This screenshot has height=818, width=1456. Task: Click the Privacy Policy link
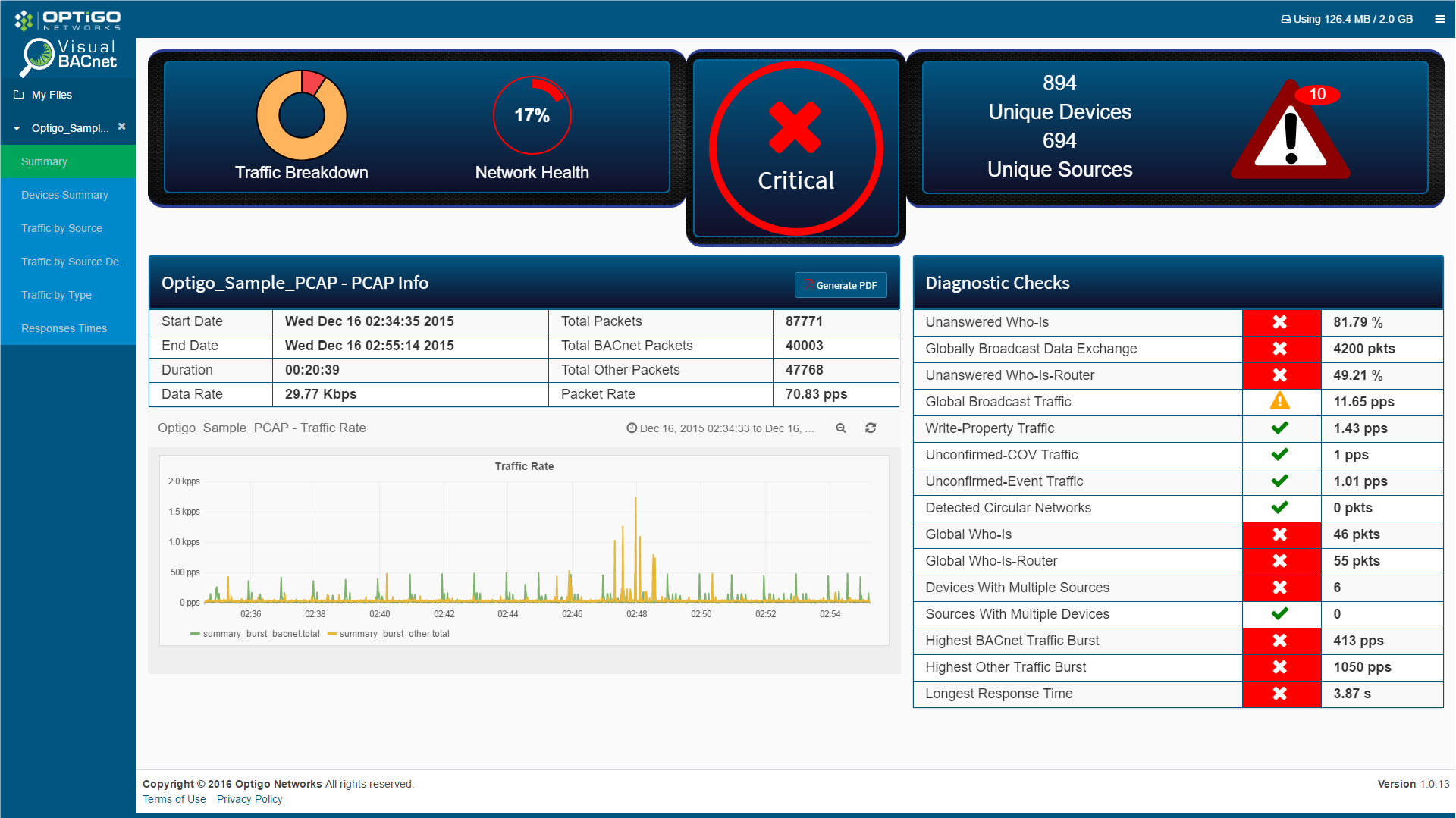pyautogui.click(x=249, y=799)
